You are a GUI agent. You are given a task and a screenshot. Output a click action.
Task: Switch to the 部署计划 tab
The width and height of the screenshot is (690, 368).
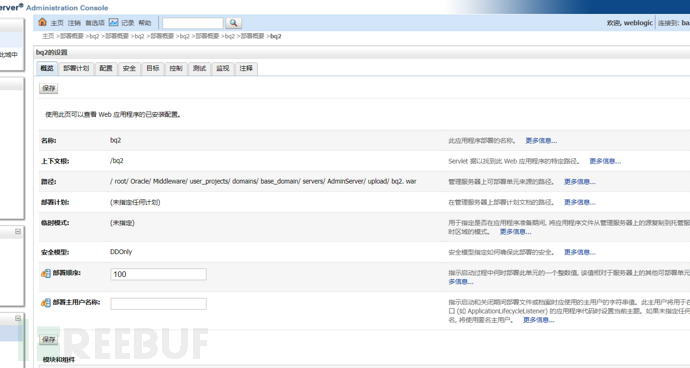tap(76, 68)
